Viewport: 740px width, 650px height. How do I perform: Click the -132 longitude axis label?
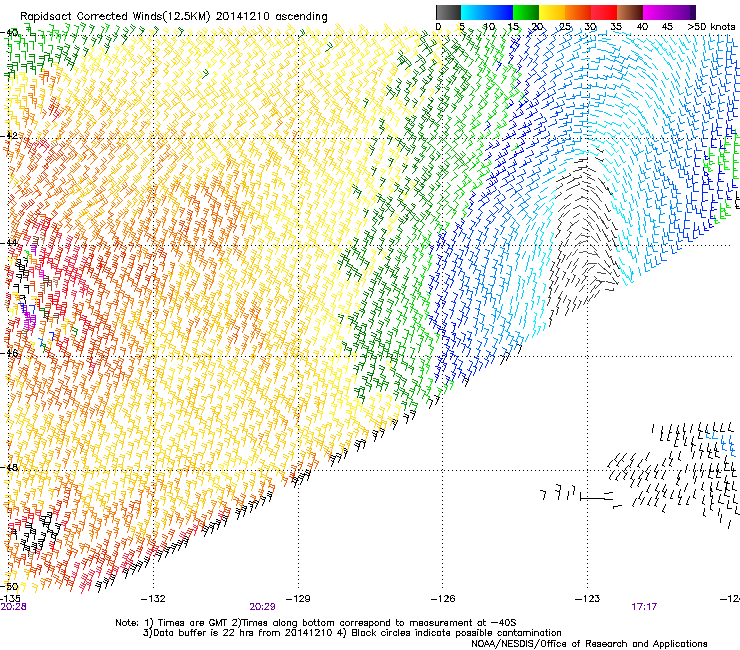[x=153, y=599]
